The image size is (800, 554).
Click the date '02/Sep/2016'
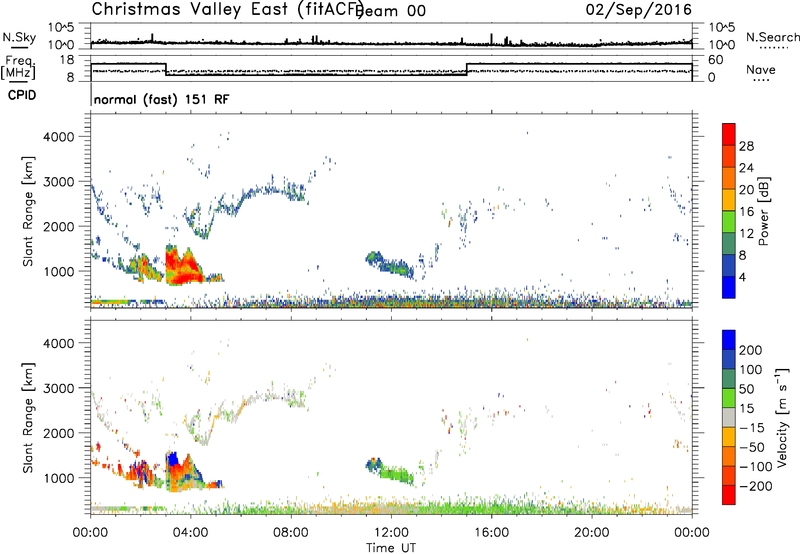(x=638, y=9)
